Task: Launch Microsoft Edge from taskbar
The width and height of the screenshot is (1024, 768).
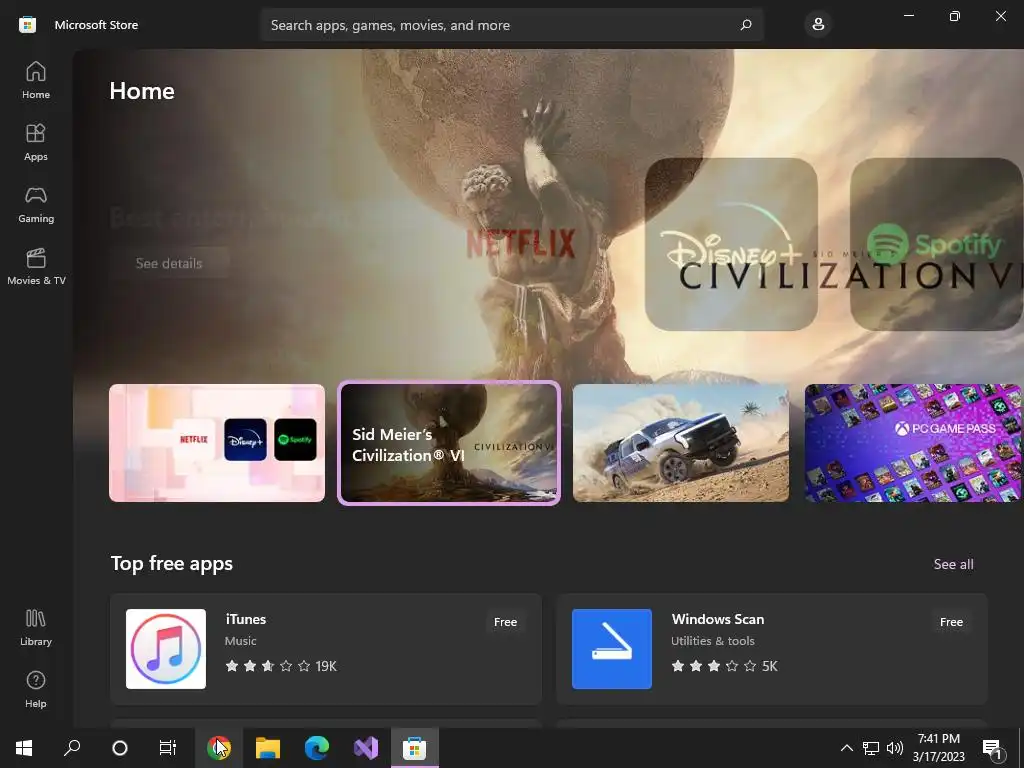Action: [317, 748]
